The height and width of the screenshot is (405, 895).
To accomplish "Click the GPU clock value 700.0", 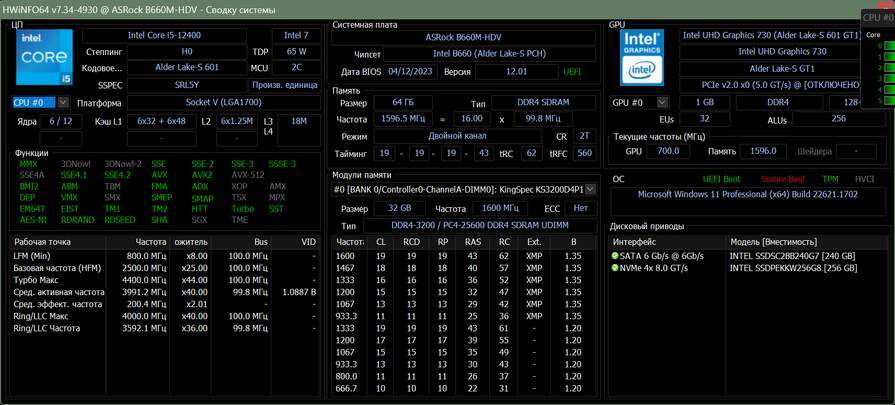I will pos(668,151).
